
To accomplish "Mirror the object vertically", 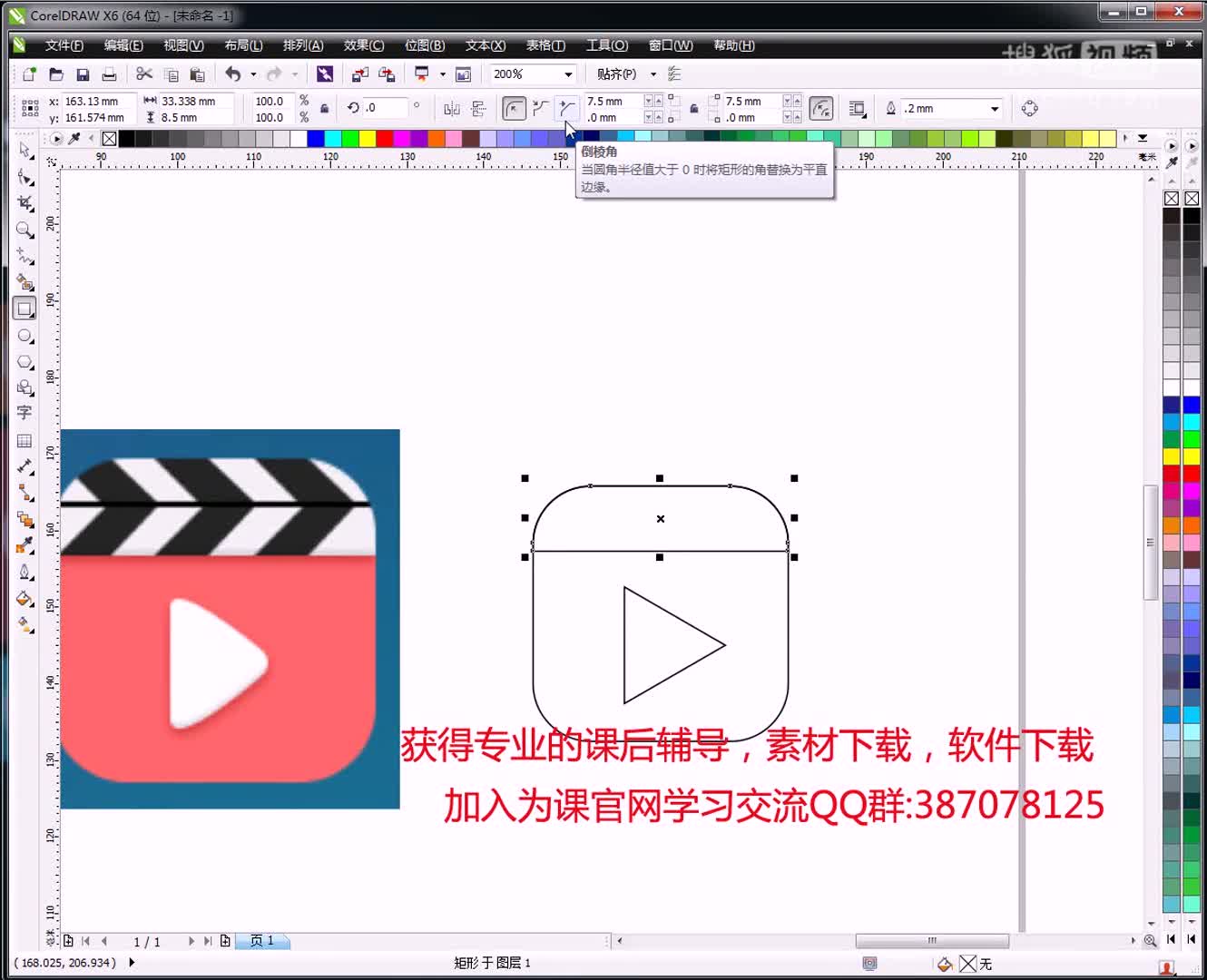I will coord(478,109).
